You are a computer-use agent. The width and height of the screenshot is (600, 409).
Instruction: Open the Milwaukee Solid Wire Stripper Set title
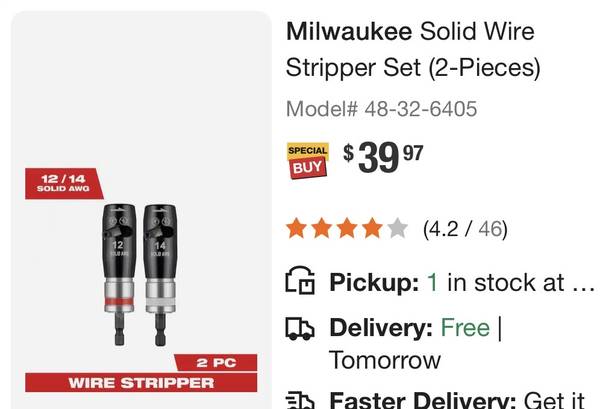(413, 49)
